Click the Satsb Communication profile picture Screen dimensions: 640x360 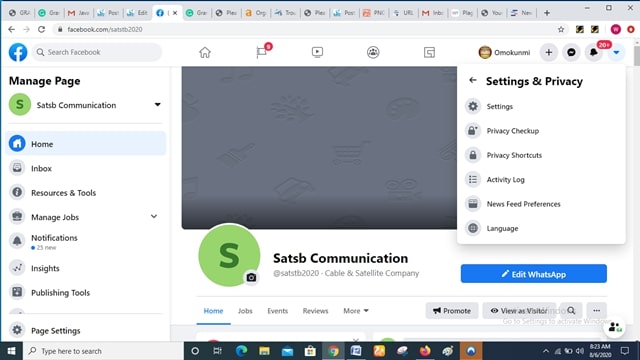[229, 255]
